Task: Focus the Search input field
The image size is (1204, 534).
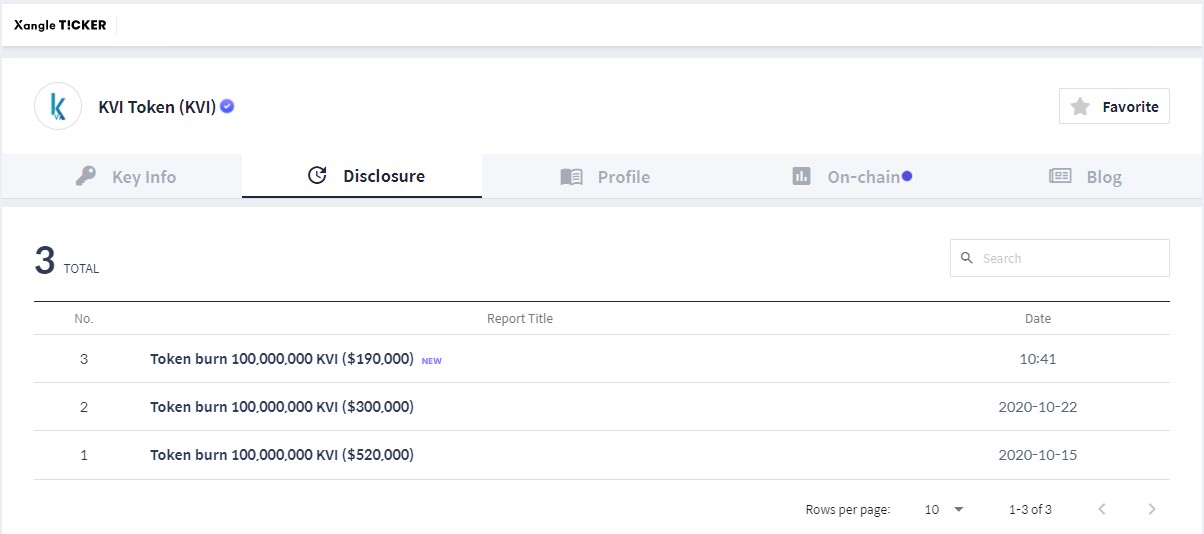Action: [x=1060, y=258]
